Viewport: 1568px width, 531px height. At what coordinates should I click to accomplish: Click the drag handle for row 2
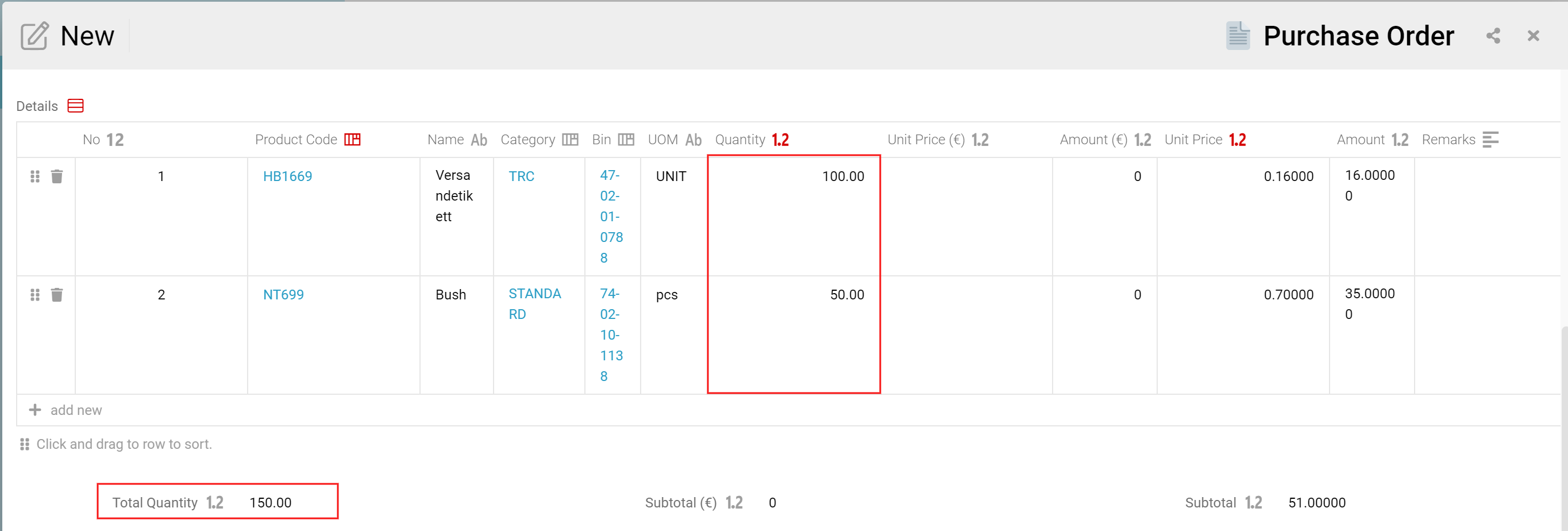(x=34, y=295)
